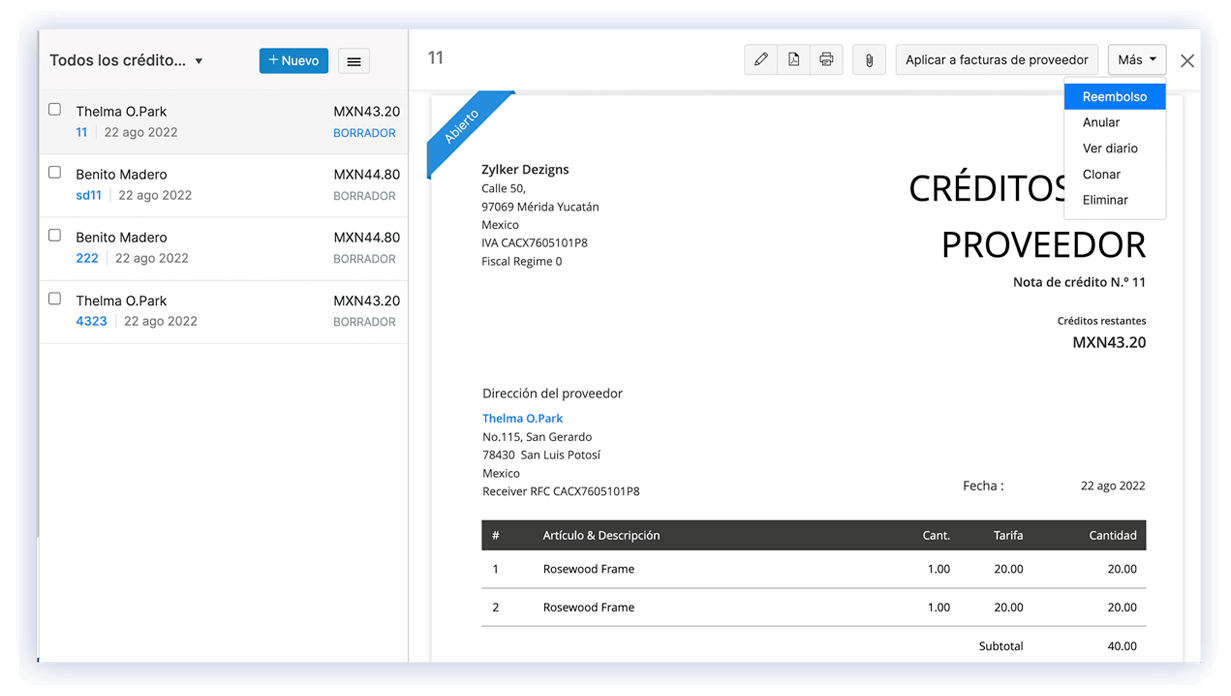Open Aplicar a facturas de proveedor
This screenshot has width=1231, height=696.
click(996, 59)
